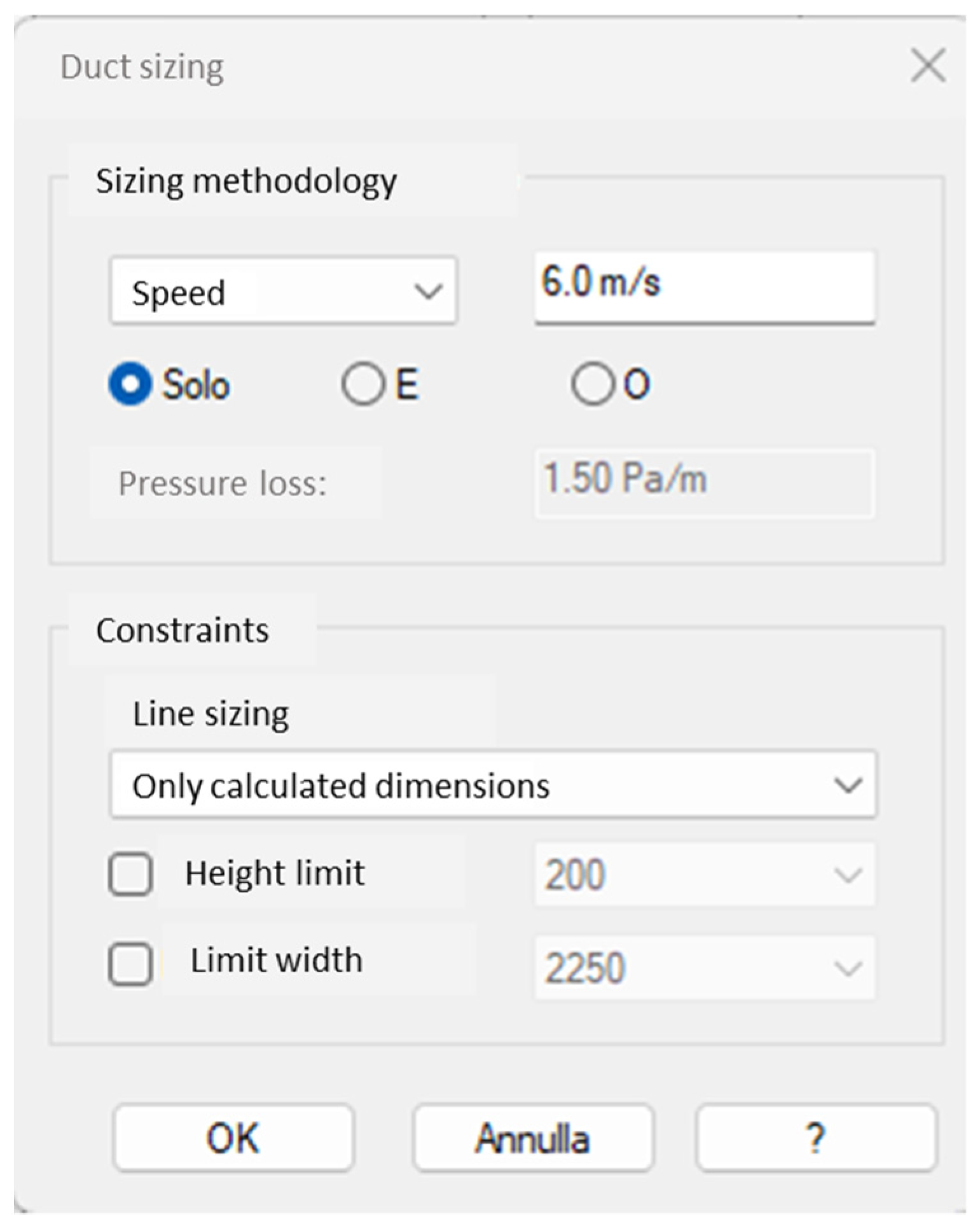The image size is (980, 1226).
Task: Open the limit width 2250 value dropdown
Action: 704,967
